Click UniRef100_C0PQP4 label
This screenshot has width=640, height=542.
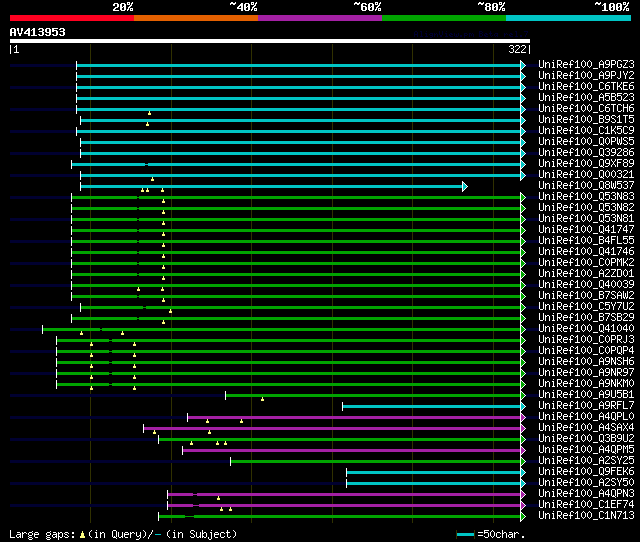pos(586,351)
